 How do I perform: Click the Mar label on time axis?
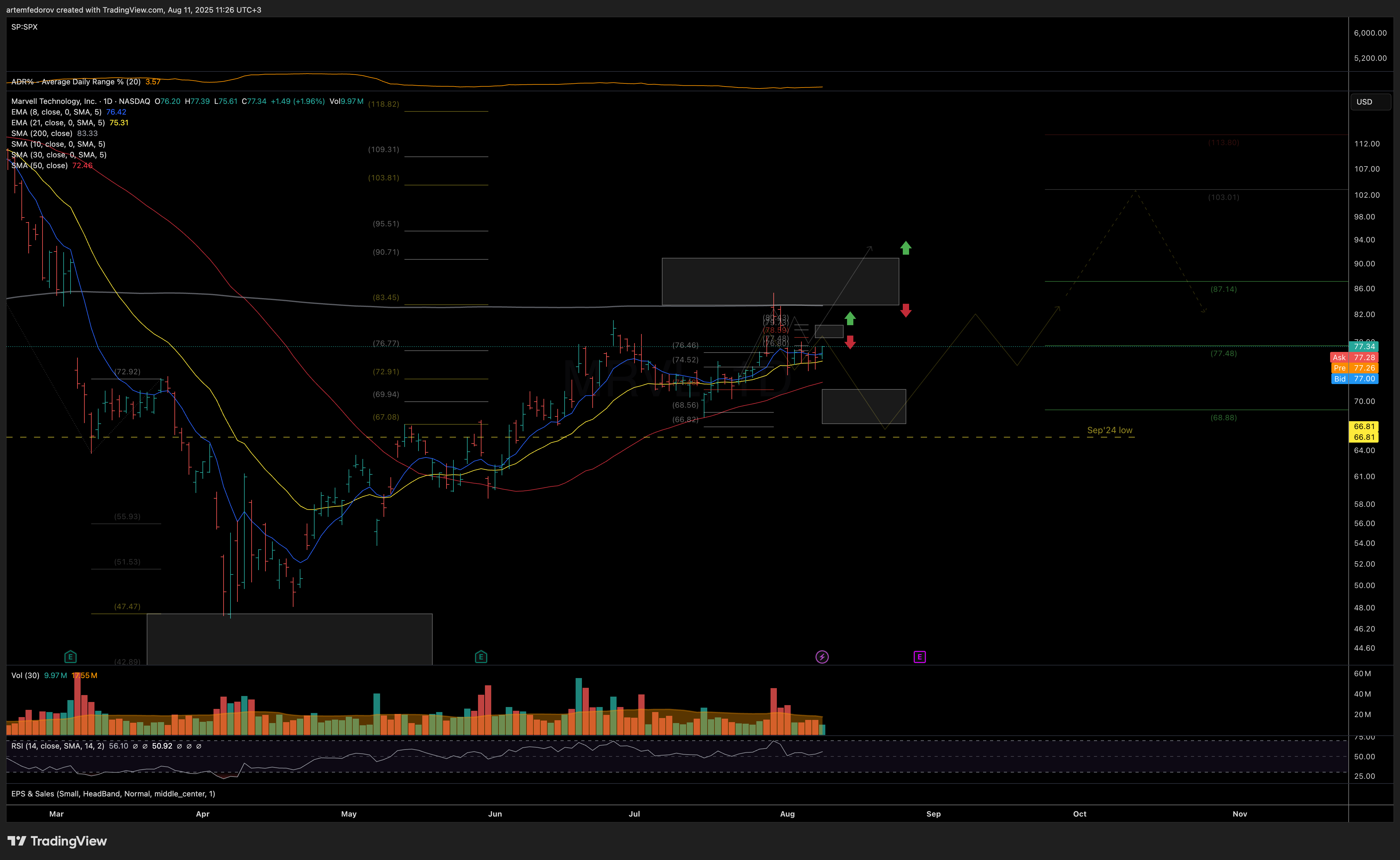coord(56,814)
